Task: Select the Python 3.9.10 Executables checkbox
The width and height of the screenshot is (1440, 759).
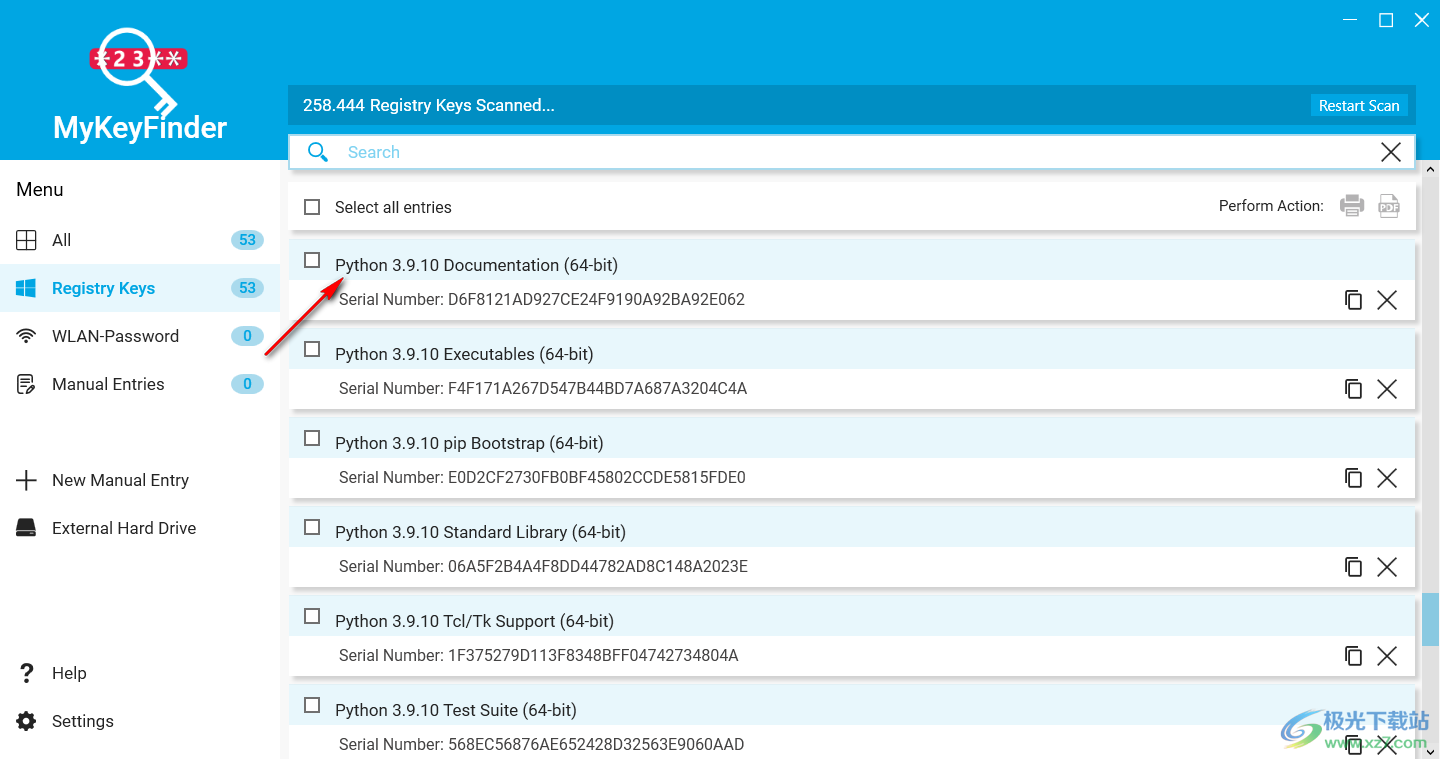Action: [312, 349]
